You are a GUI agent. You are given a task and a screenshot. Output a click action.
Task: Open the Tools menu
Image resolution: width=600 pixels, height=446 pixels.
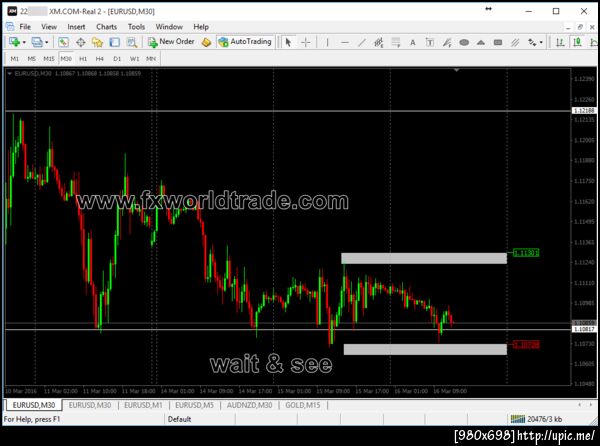click(x=136, y=27)
